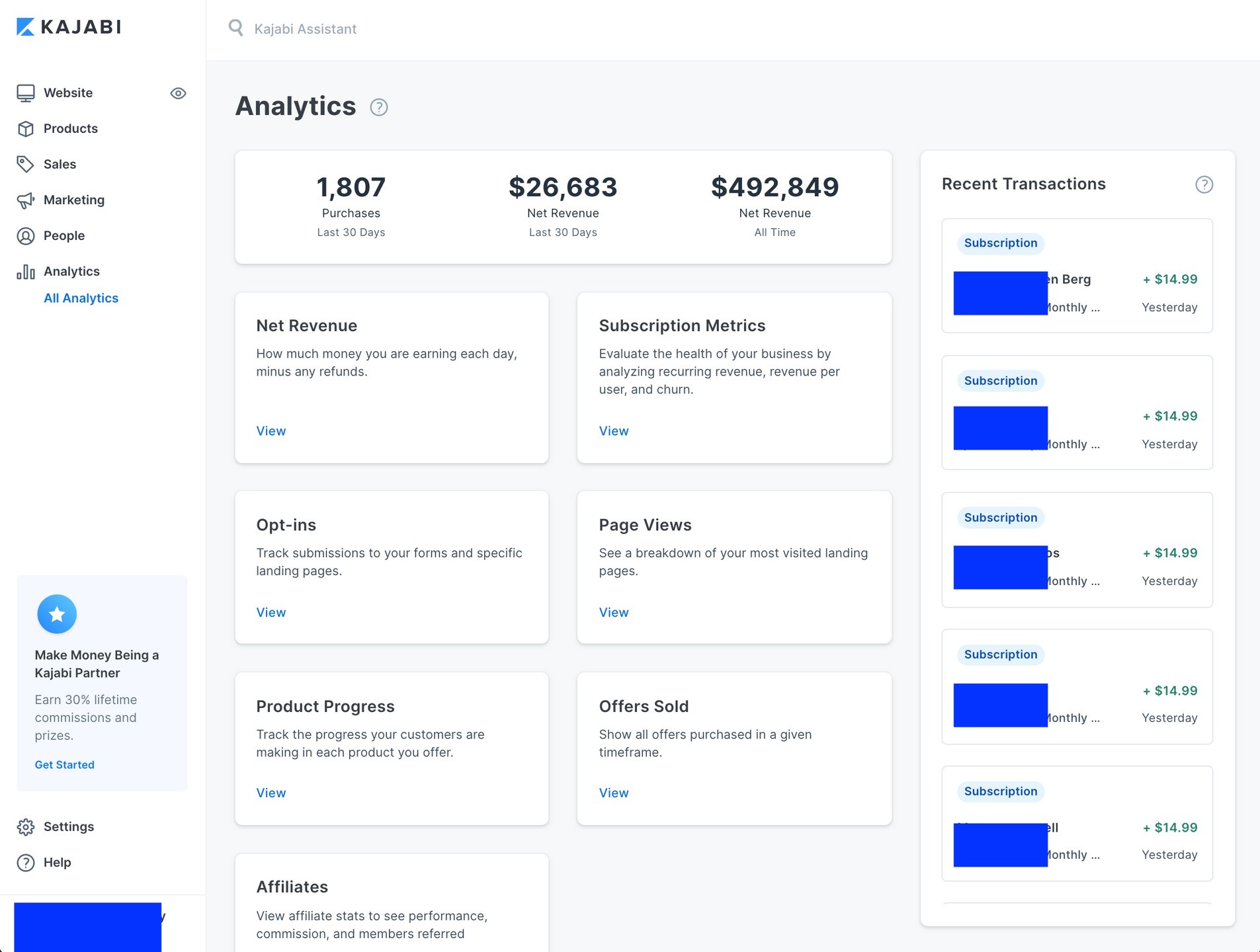The height and width of the screenshot is (952, 1260).
Task: View the Offers Sold report
Action: pyautogui.click(x=614, y=793)
